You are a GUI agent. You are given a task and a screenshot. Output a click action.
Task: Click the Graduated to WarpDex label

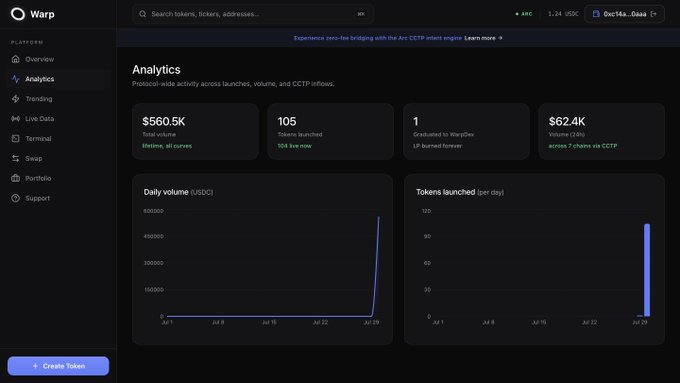point(443,134)
